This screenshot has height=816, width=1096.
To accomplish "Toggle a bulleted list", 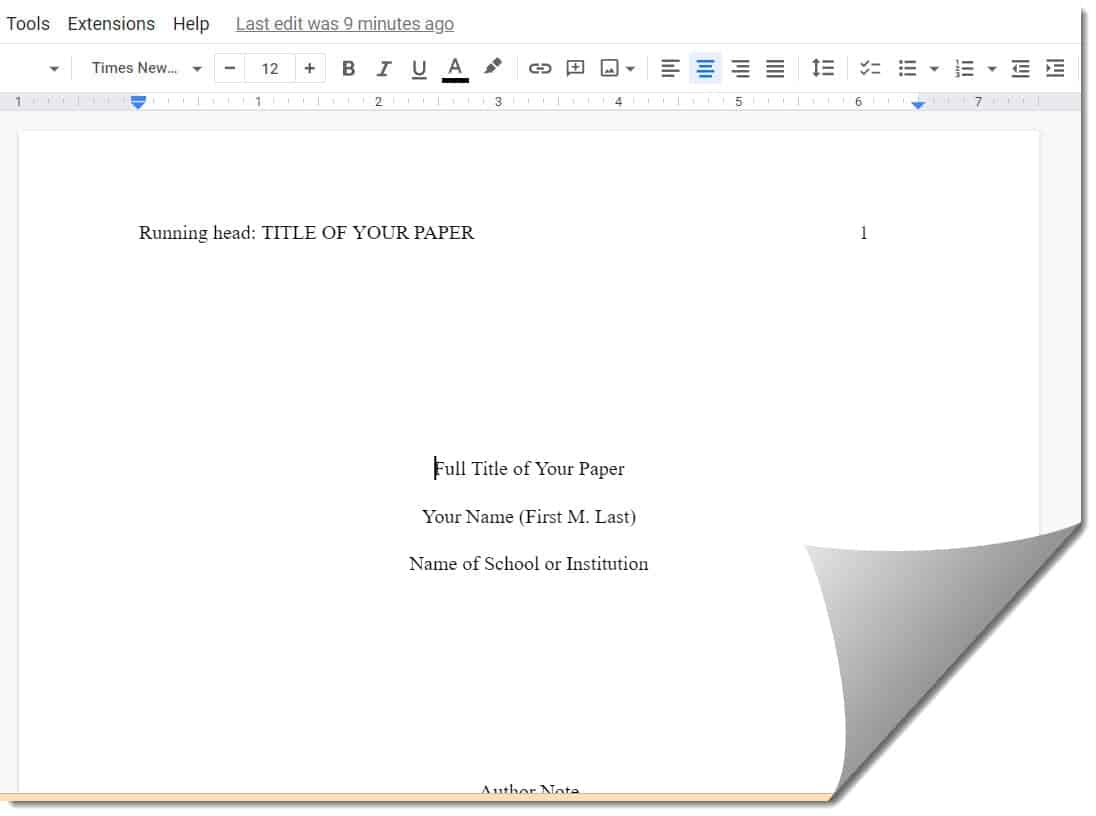I will tap(908, 68).
